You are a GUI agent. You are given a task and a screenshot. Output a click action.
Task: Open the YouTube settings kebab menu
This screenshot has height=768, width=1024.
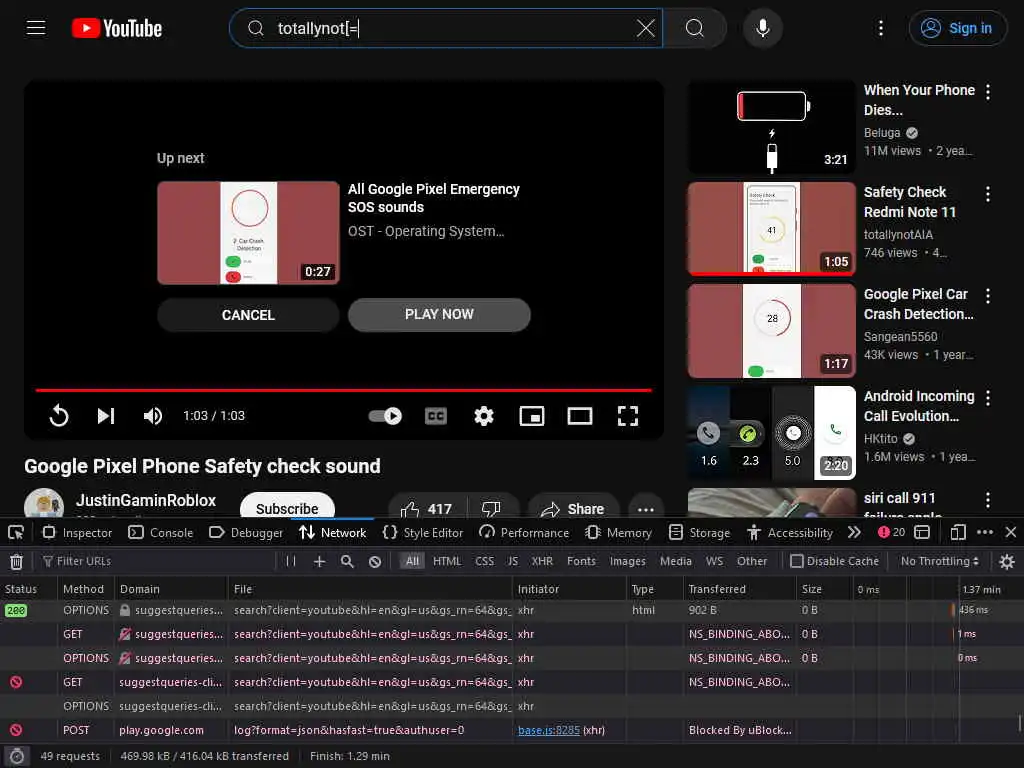click(x=881, y=28)
